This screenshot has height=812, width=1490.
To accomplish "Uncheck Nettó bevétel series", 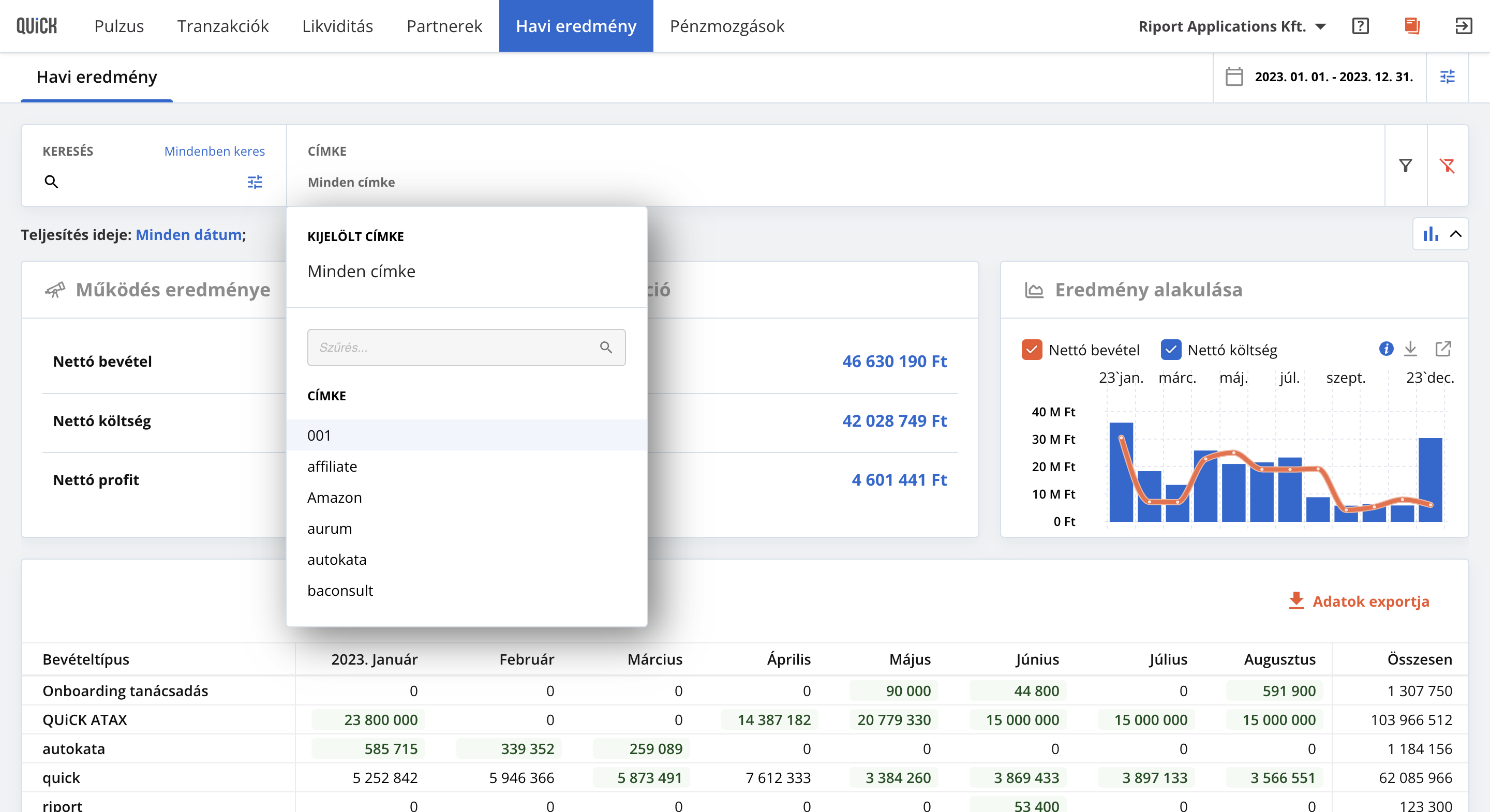I will [x=1031, y=350].
